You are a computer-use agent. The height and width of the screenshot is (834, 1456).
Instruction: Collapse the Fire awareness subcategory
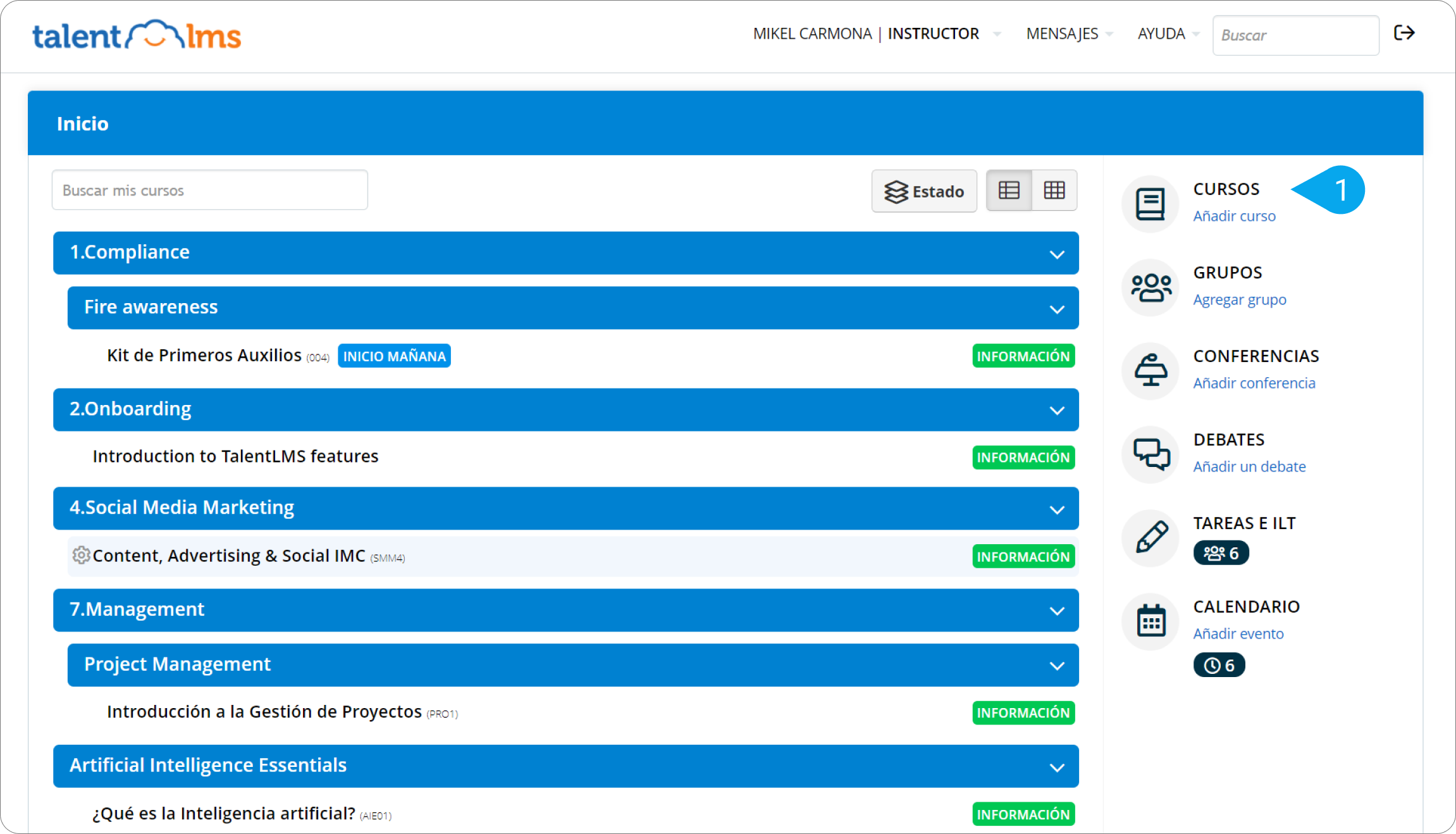click(x=1057, y=309)
